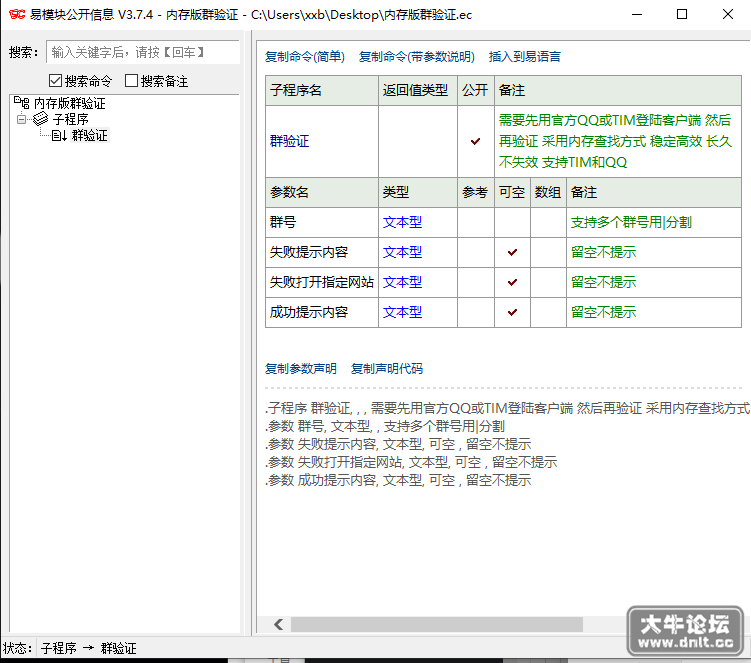
Task: Click the horizontal scrollbar left arrow
Action: [x=279, y=624]
